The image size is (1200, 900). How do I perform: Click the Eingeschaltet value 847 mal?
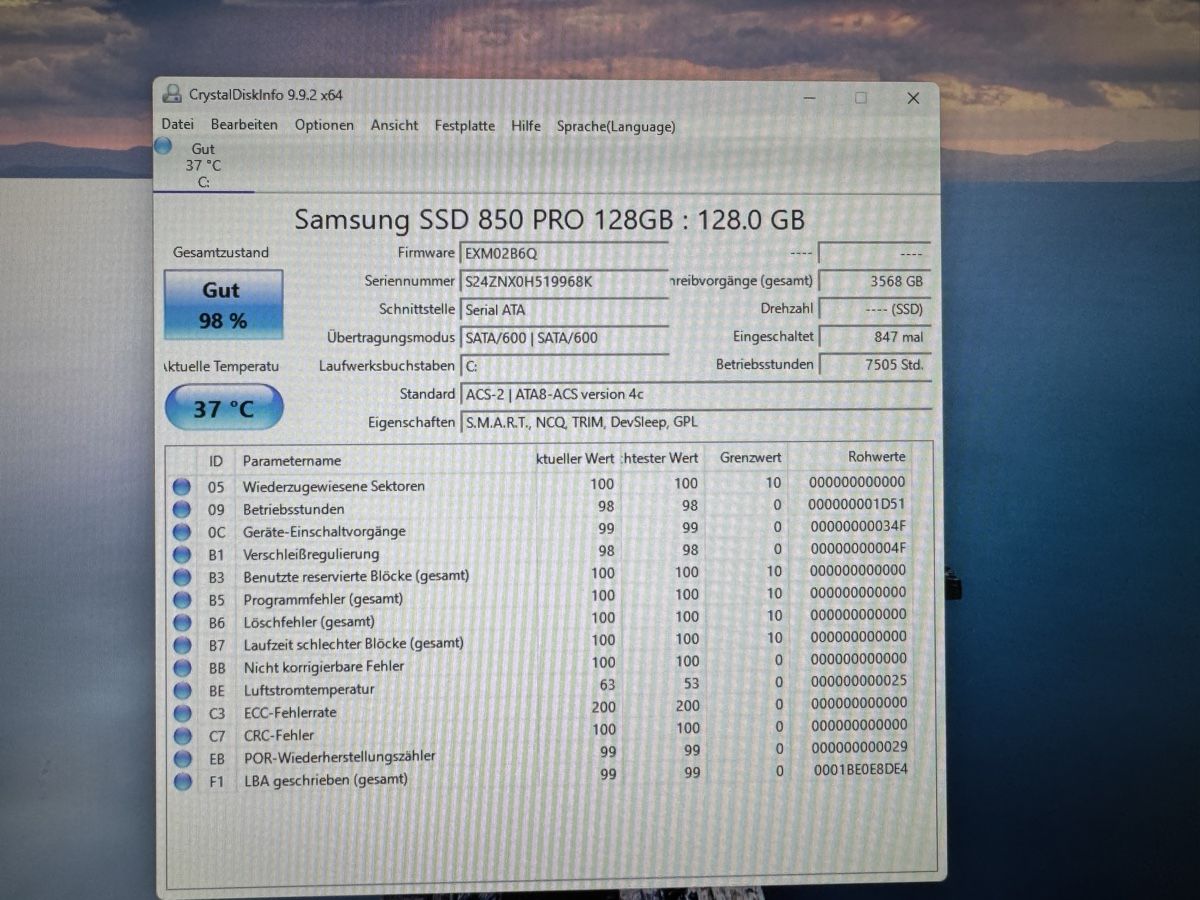[875, 337]
